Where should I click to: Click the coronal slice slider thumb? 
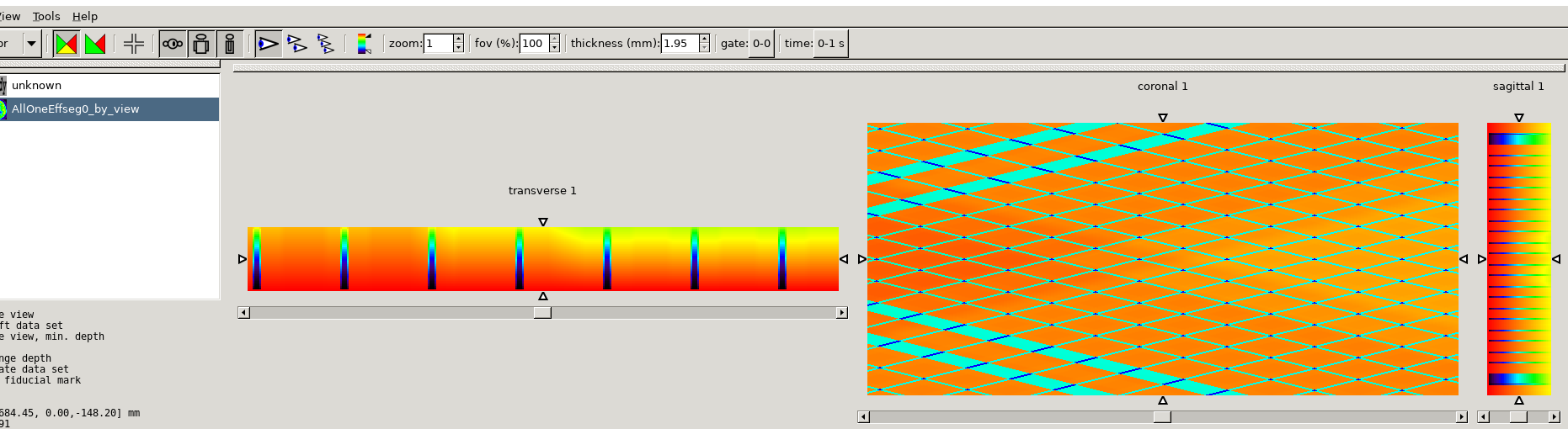click(x=1162, y=417)
